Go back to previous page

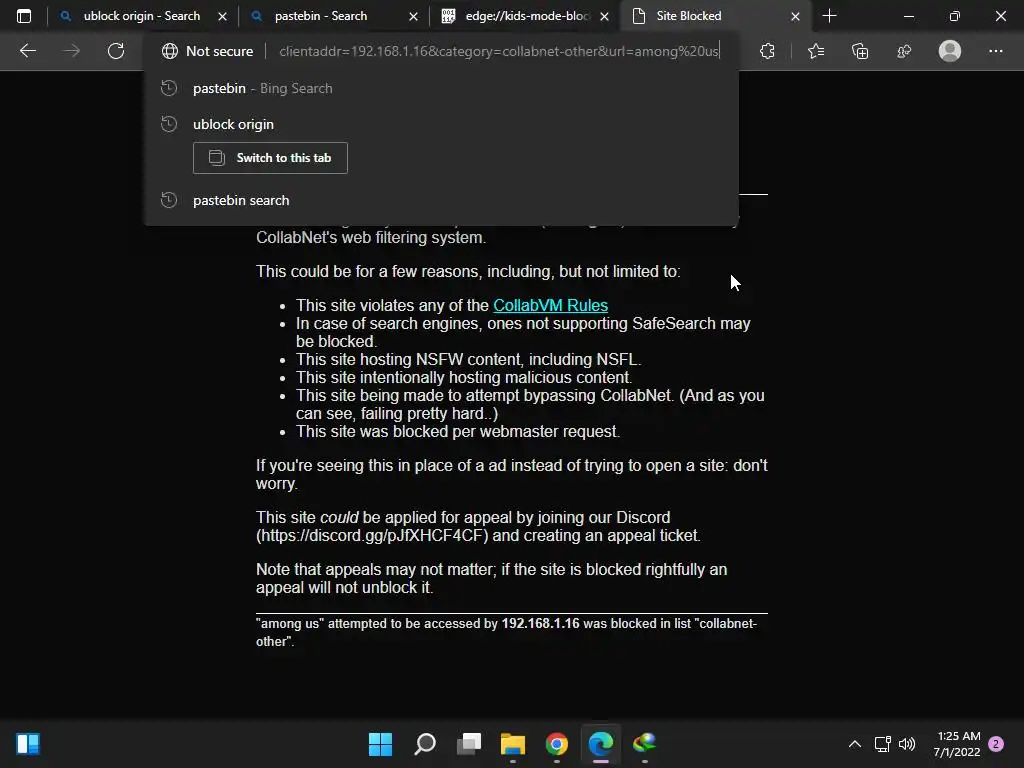coord(27,51)
